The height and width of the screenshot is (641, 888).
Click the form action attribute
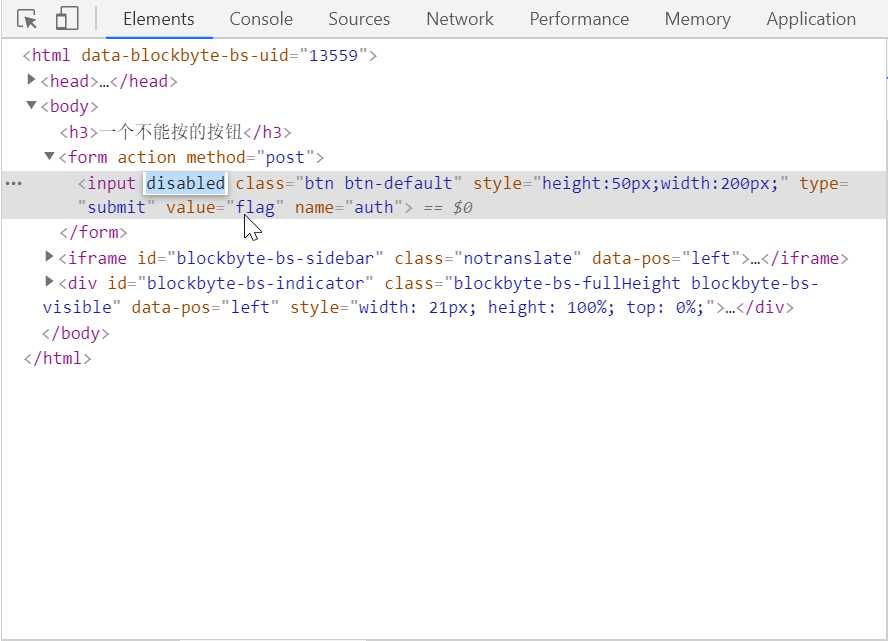click(x=146, y=157)
